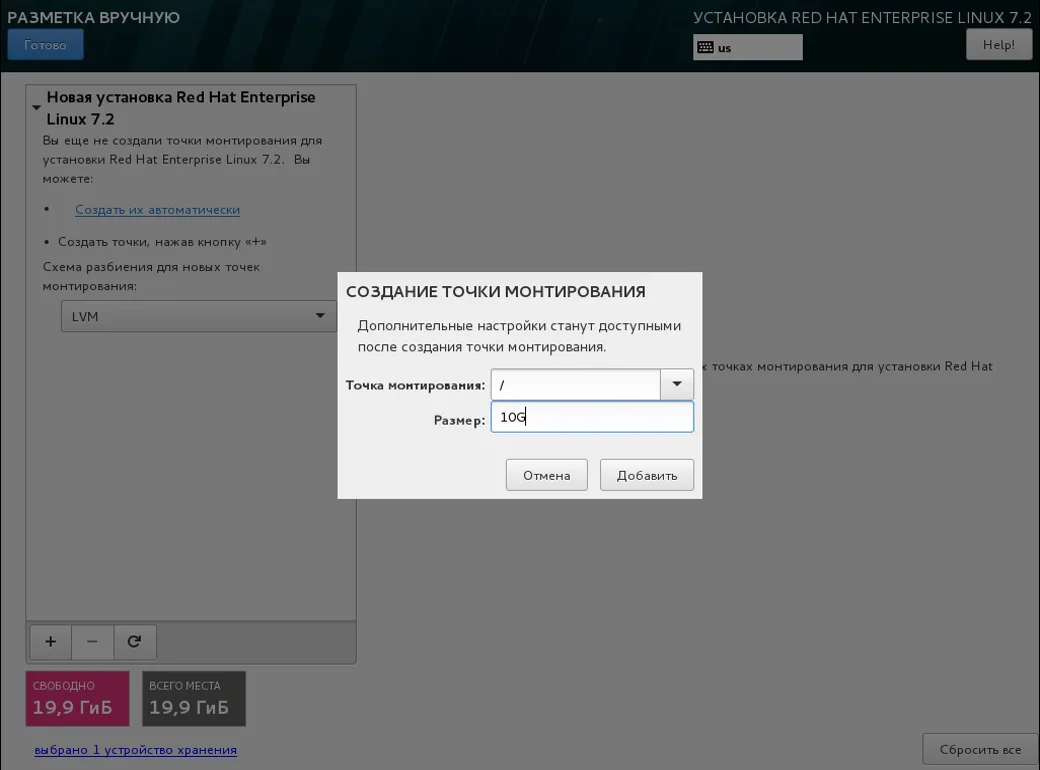Click the УСТАНОВКА RED HAT ENTERPRISE LINUX 7.2 title

(x=862, y=18)
